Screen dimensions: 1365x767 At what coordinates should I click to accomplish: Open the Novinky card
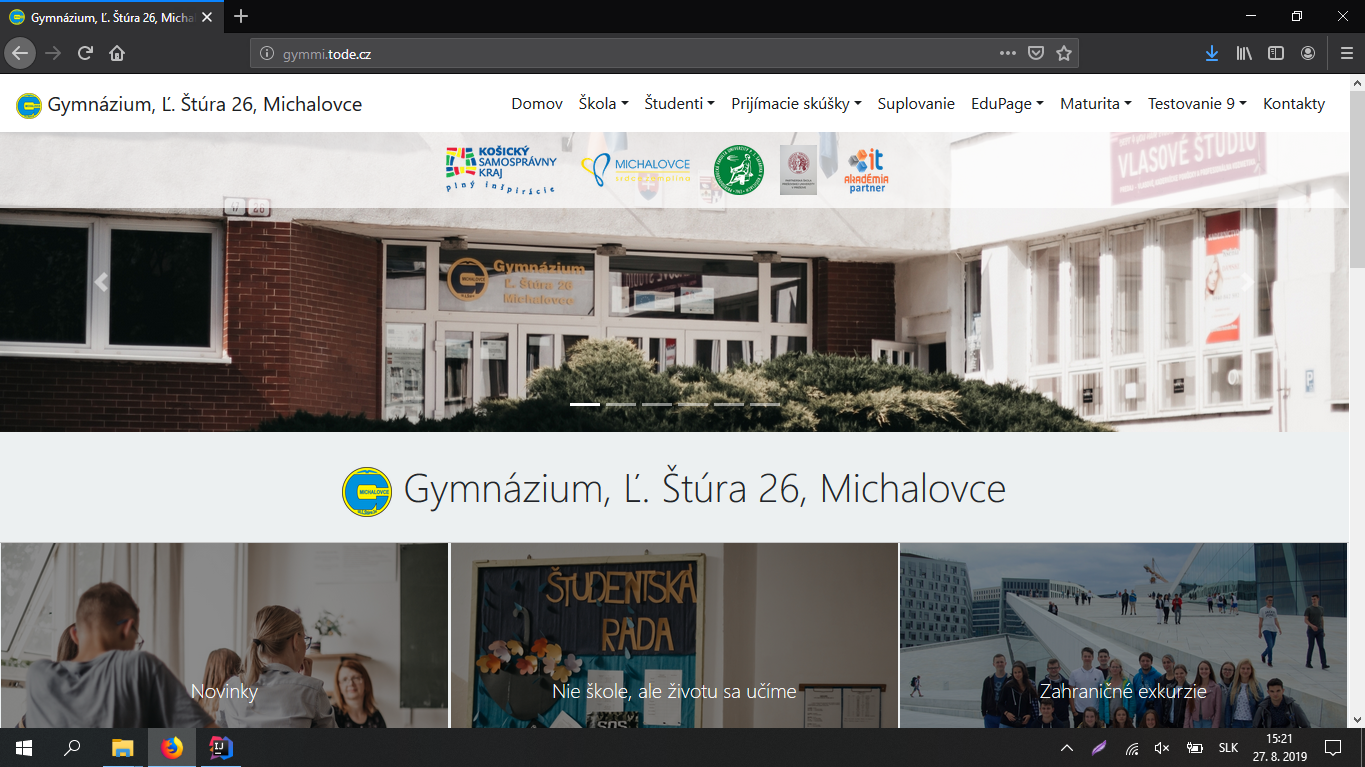pyautogui.click(x=224, y=635)
